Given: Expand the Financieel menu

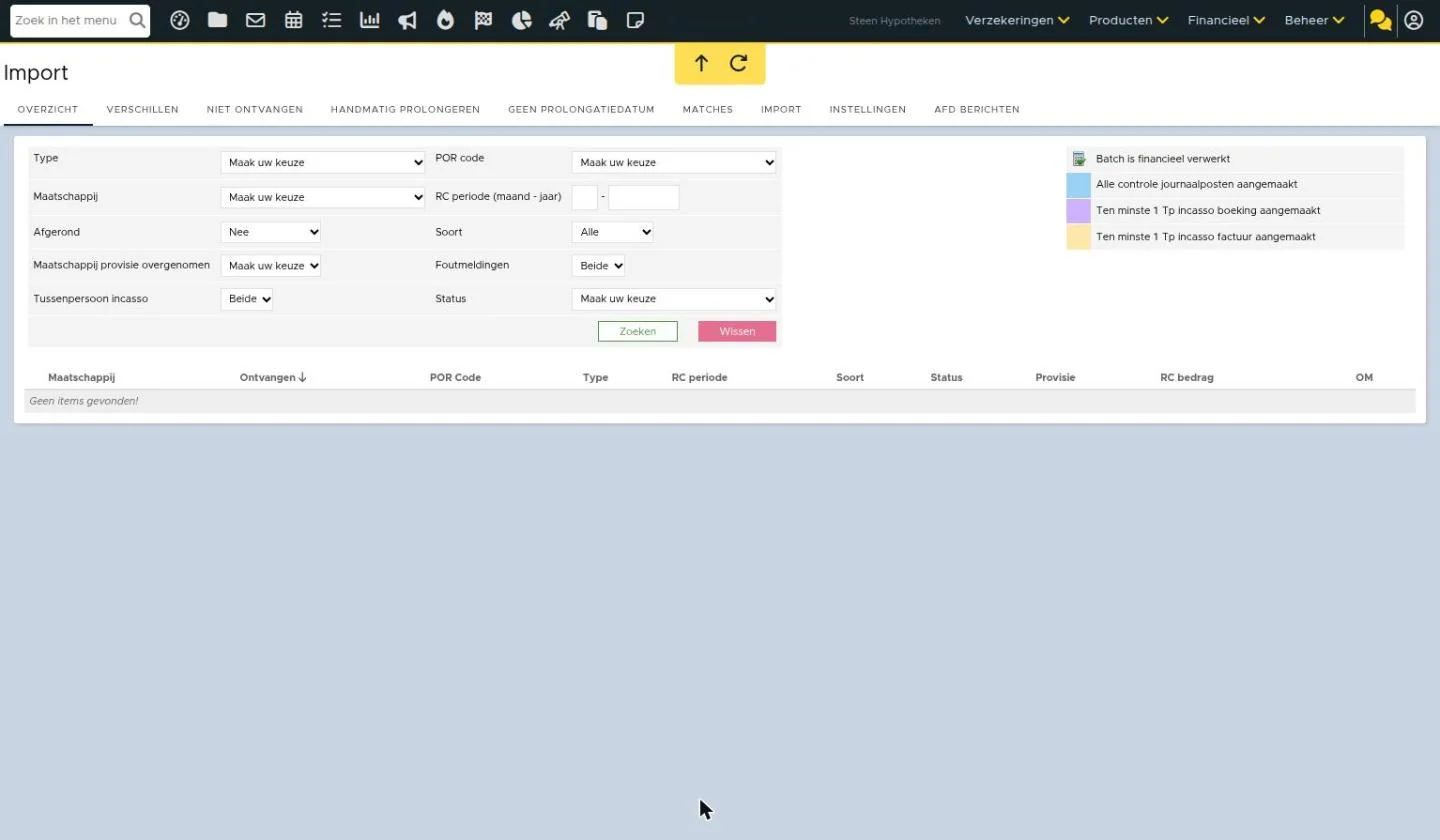Looking at the screenshot, I should pos(1226,20).
